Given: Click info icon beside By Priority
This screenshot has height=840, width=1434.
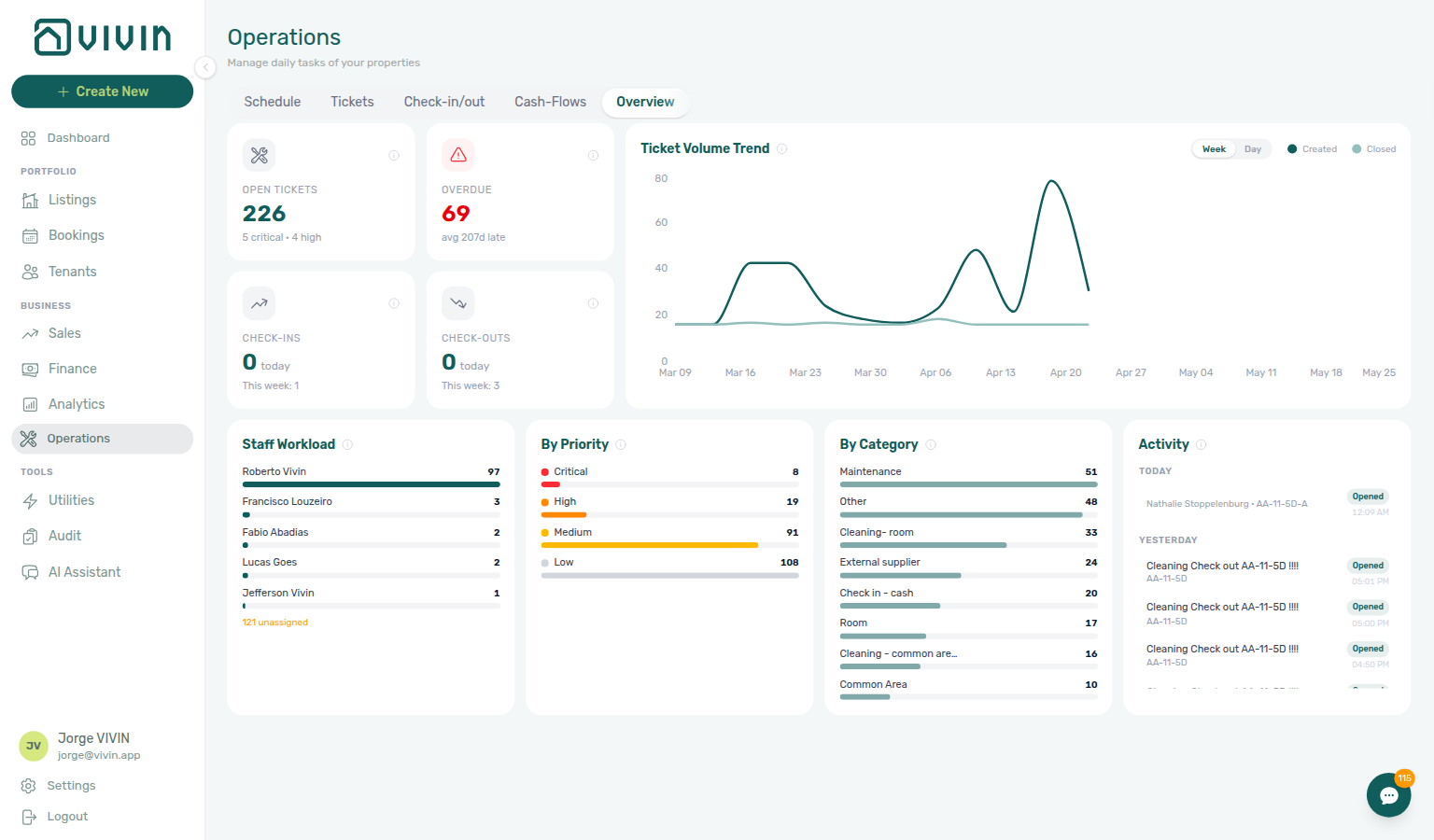Looking at the screenshot, I should point(621,444).
